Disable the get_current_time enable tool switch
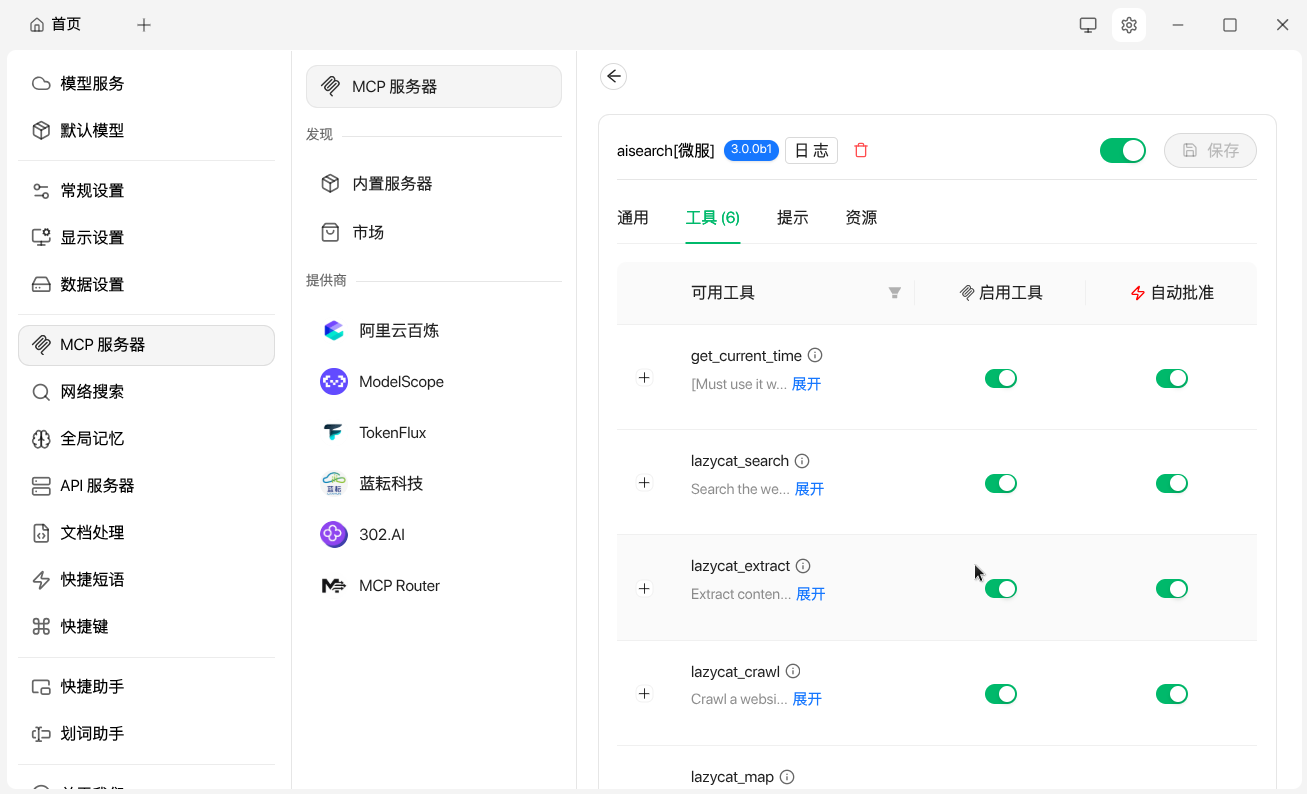1307x794 pixels. tap(1000, 378)
